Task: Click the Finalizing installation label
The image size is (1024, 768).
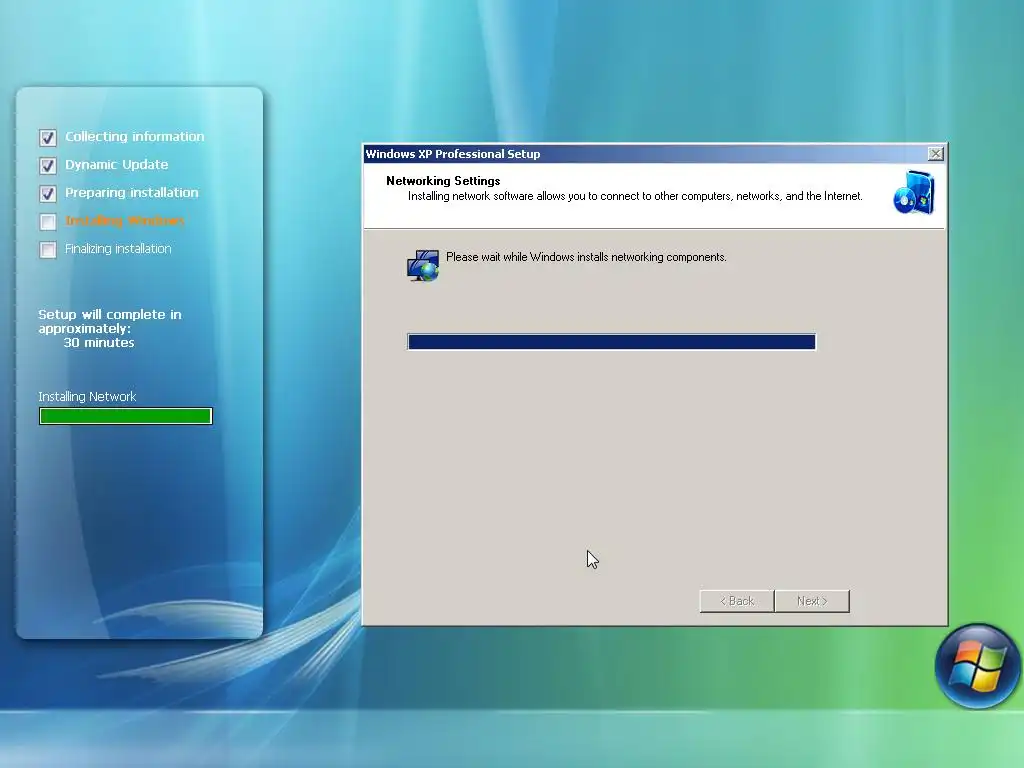Action: 118,249
